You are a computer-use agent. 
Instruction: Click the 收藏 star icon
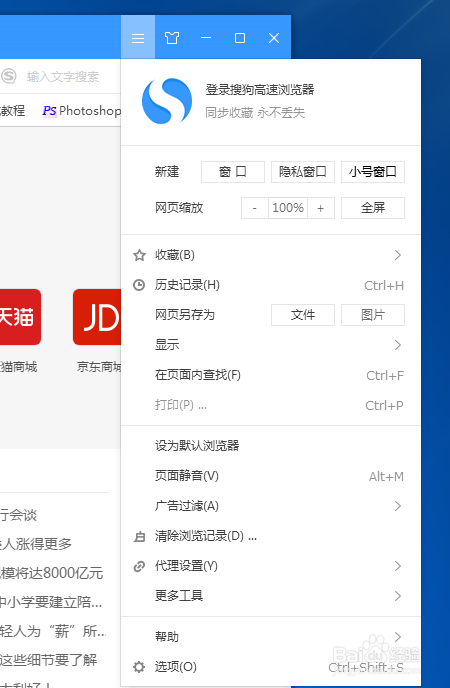coord(139,255)
